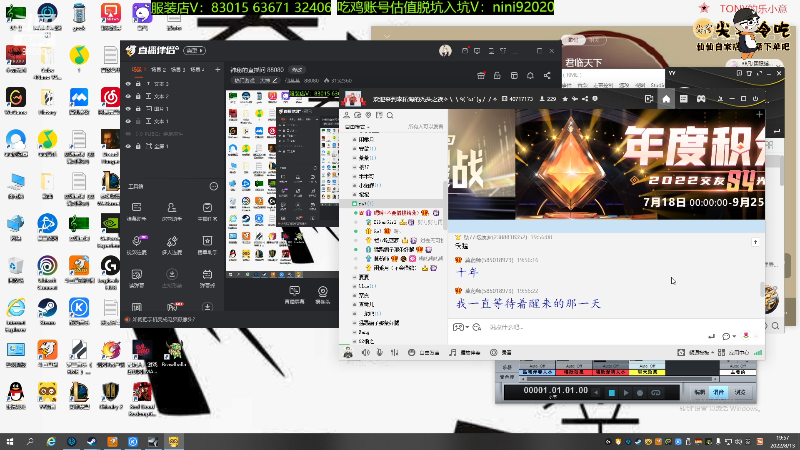Toggle visibility of the 图片 1 layer
Screen dimensions: 800x450
pos(128,109)
